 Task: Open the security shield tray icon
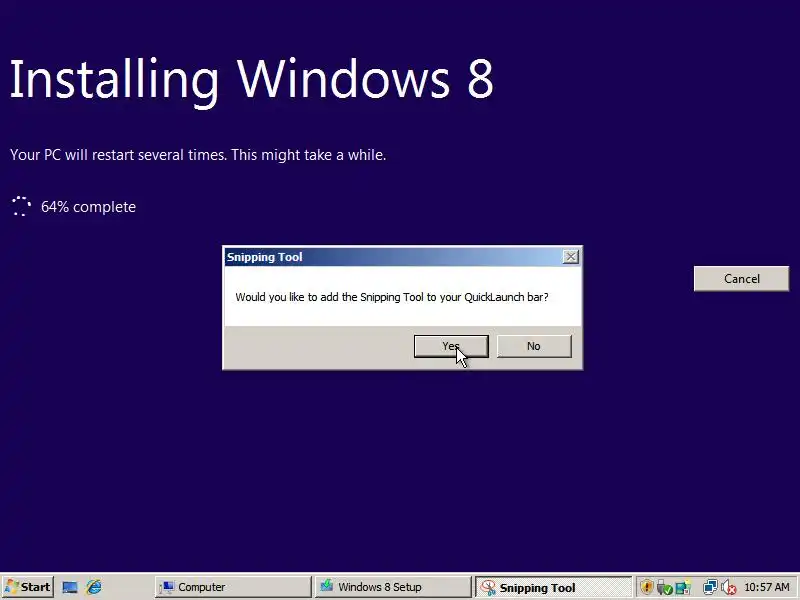point(646,587)
